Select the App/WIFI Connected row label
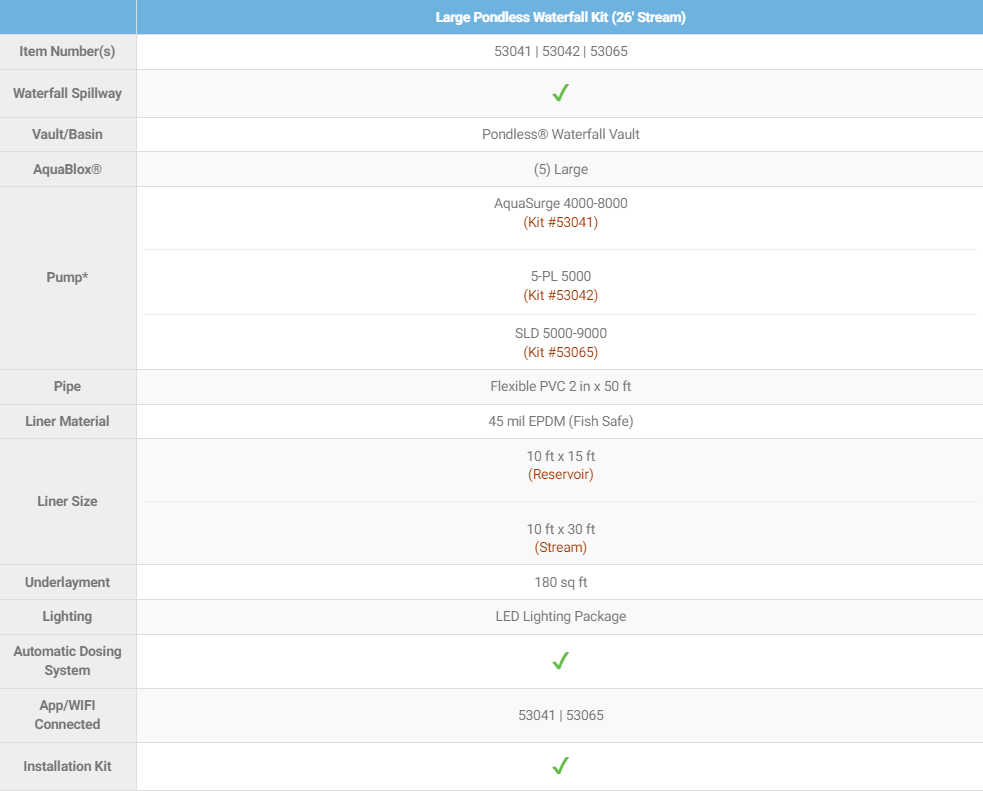Image resolution: width=983 pixels, height=791 pixels. click(68, 714)
